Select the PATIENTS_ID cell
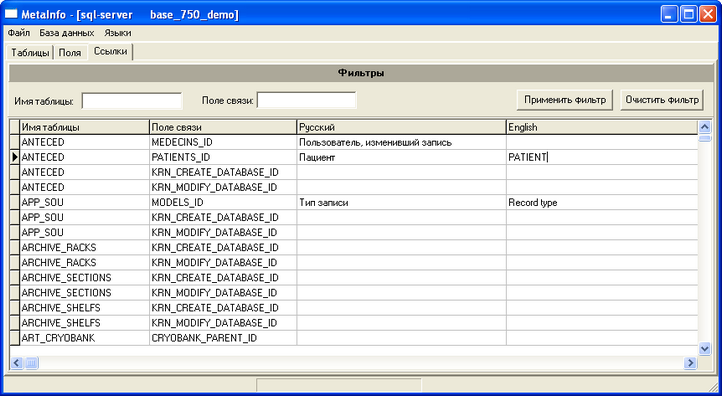 (x=223, y=157)
